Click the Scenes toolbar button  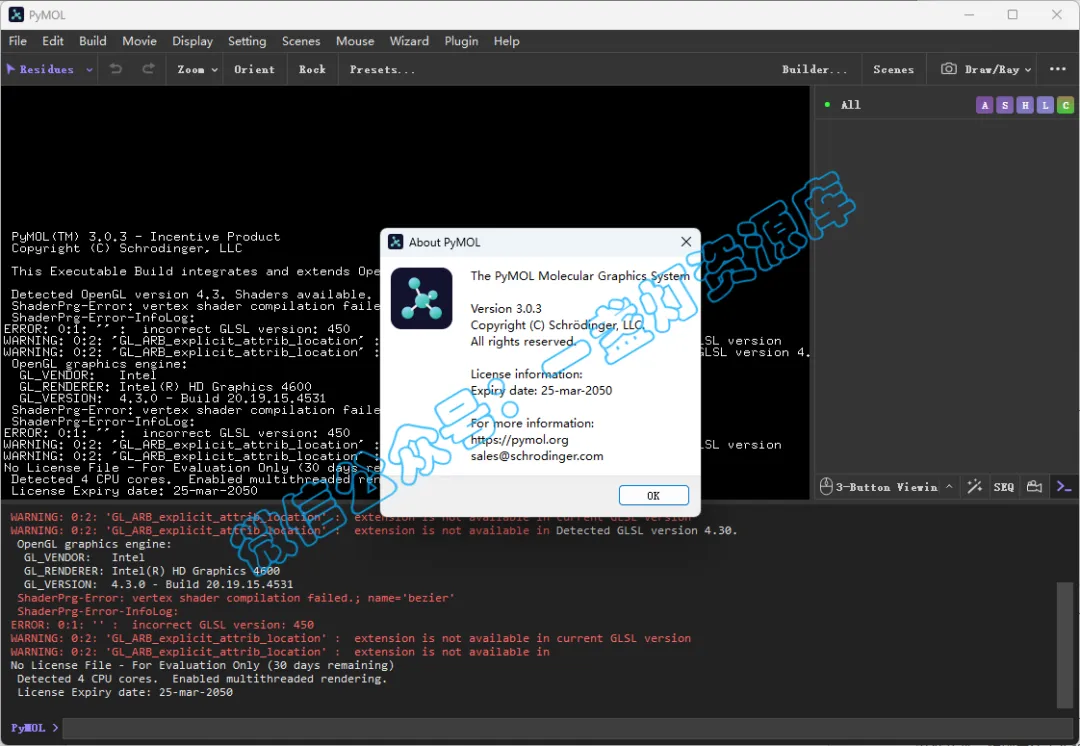coord(893,70)
